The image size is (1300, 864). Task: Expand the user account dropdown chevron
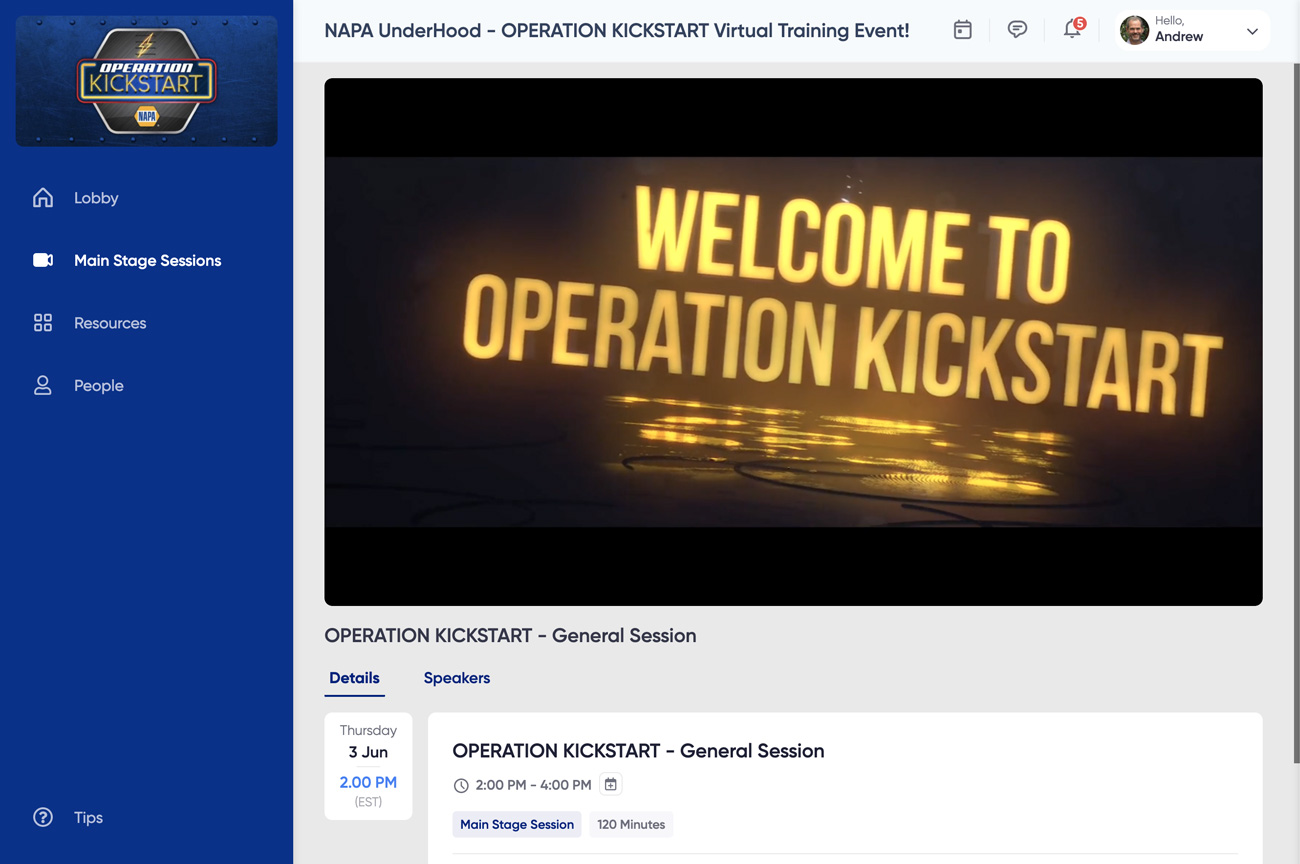[1252, 31]
